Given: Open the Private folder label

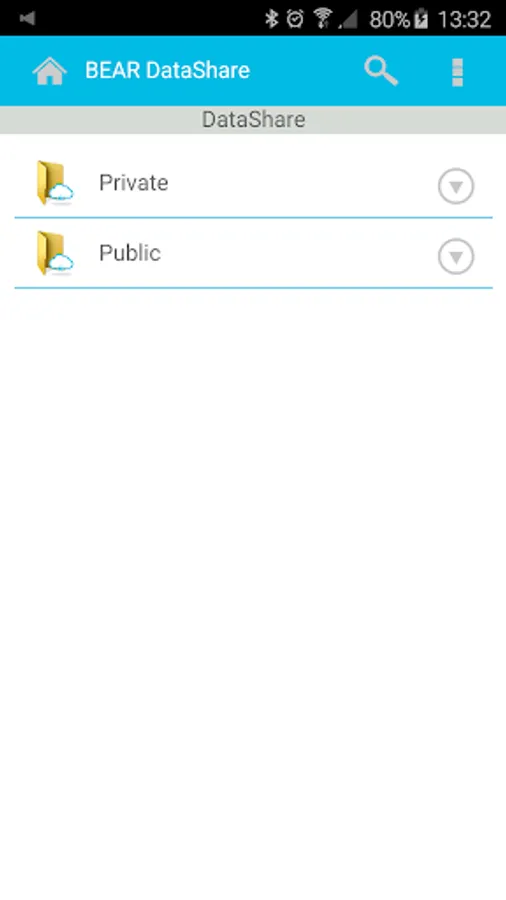Looking at the screenshot, I should (x=134, y=183).
